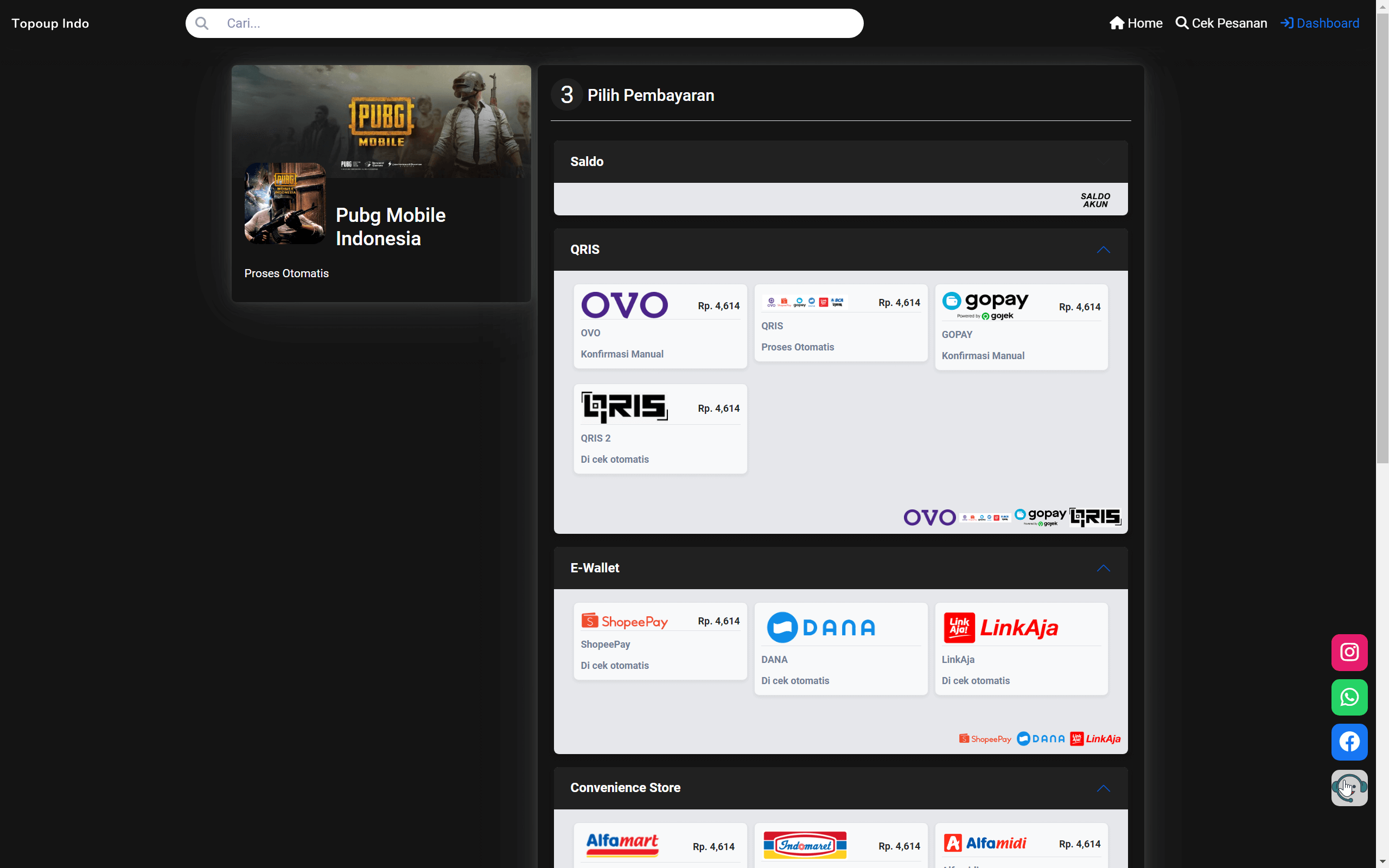
Task: Click the search magnifier icon in the search bar
Action: 201,23
